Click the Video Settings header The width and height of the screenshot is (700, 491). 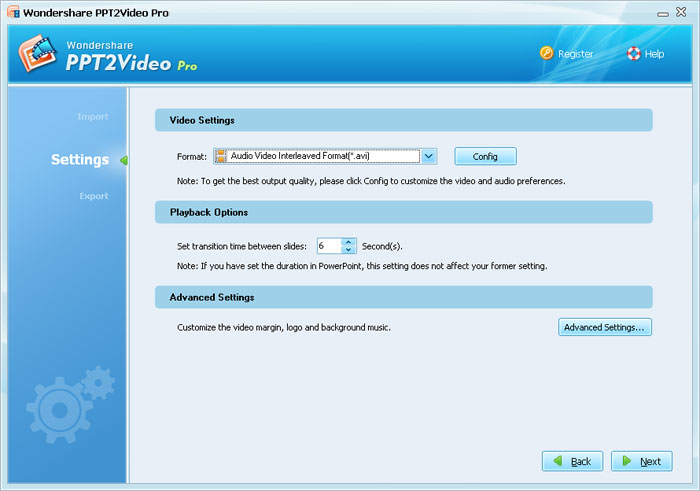(404, 120)
